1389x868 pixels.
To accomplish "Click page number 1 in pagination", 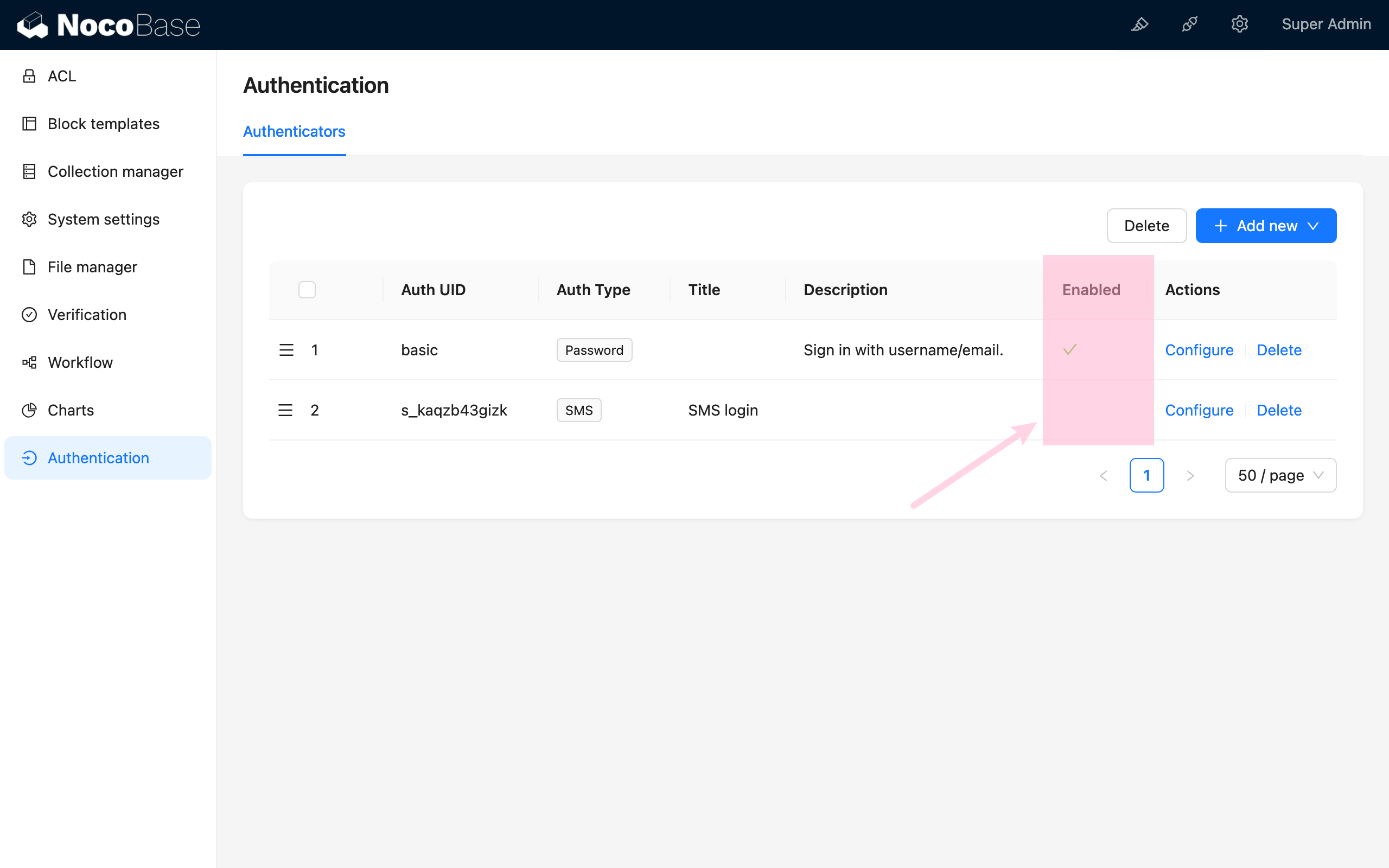I will pos(1146,475).
